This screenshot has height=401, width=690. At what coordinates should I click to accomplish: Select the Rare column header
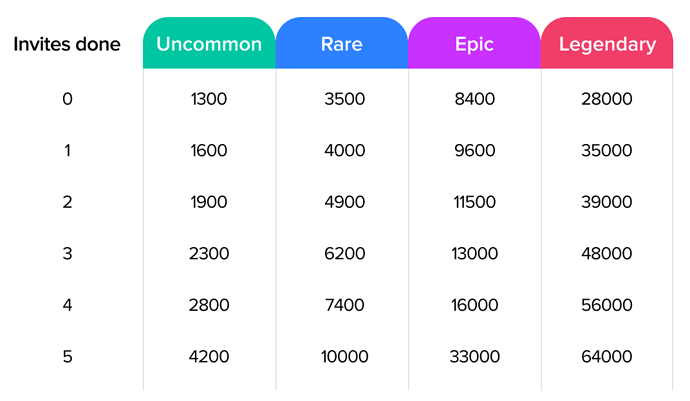(342, 43)
